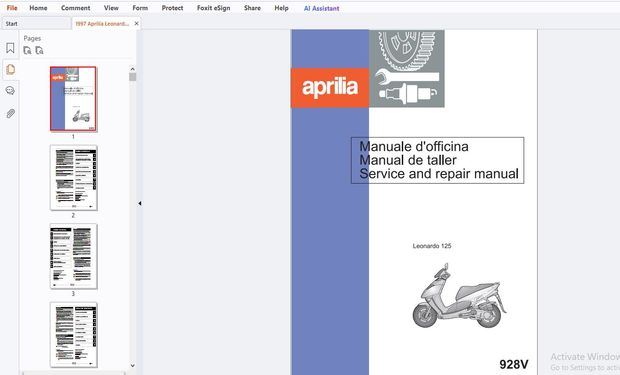Open the Attachments paperclip panel icon
The image size is (620, 375).
10,114
